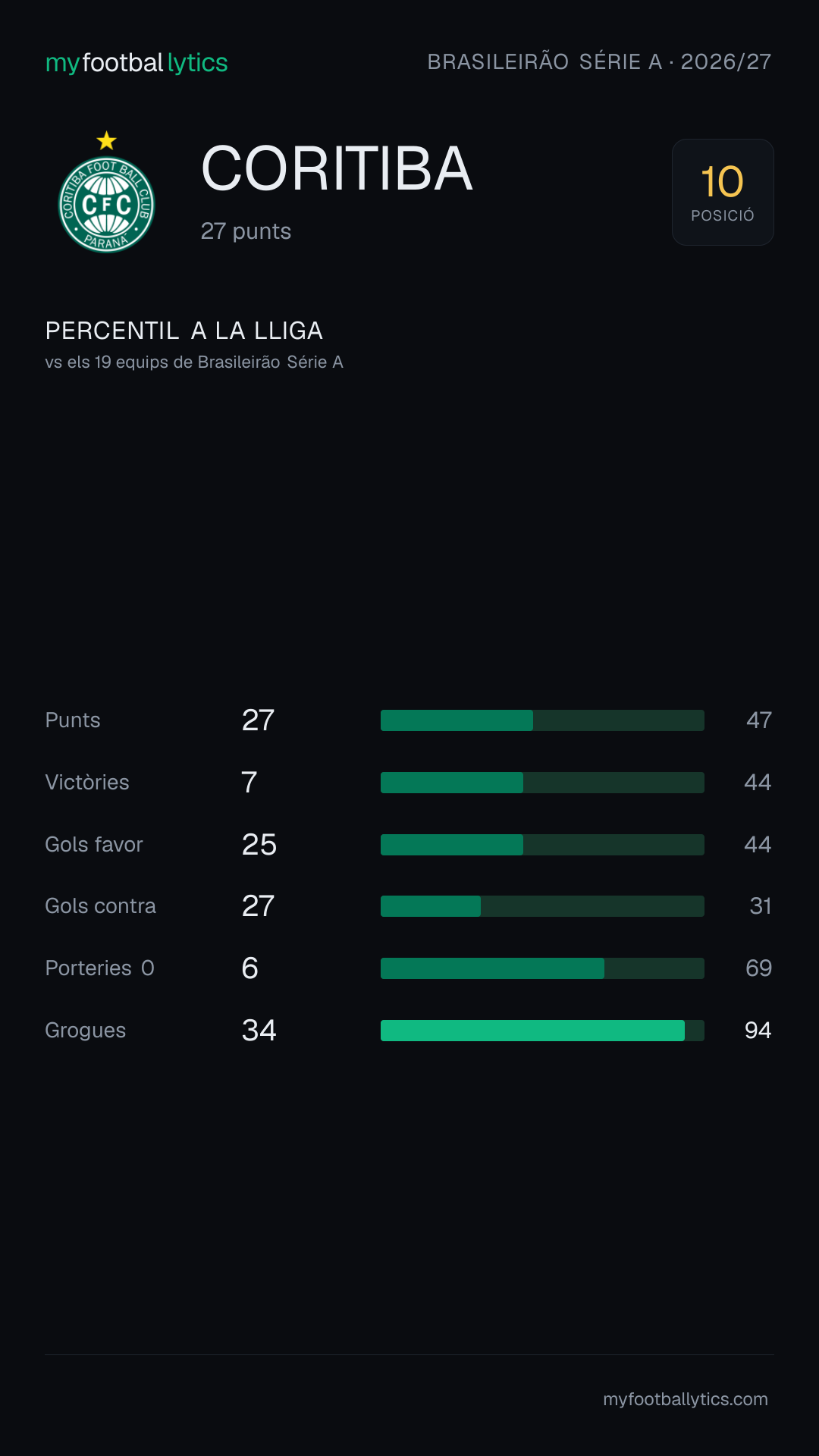
Task: Select the Gols favor progress bar
Action: coord(542,845)
